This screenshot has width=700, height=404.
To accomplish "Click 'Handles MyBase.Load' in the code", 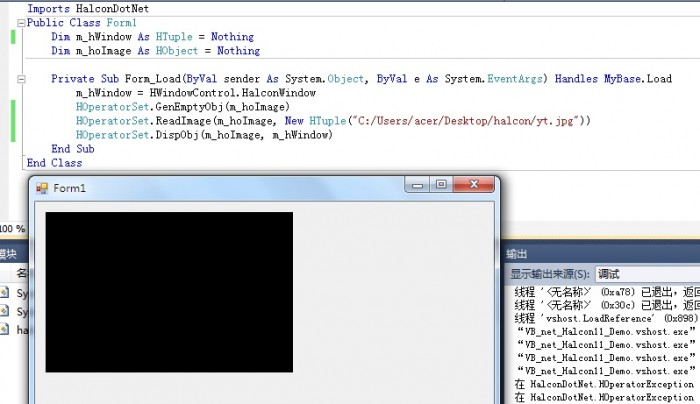I will [613, 79].
